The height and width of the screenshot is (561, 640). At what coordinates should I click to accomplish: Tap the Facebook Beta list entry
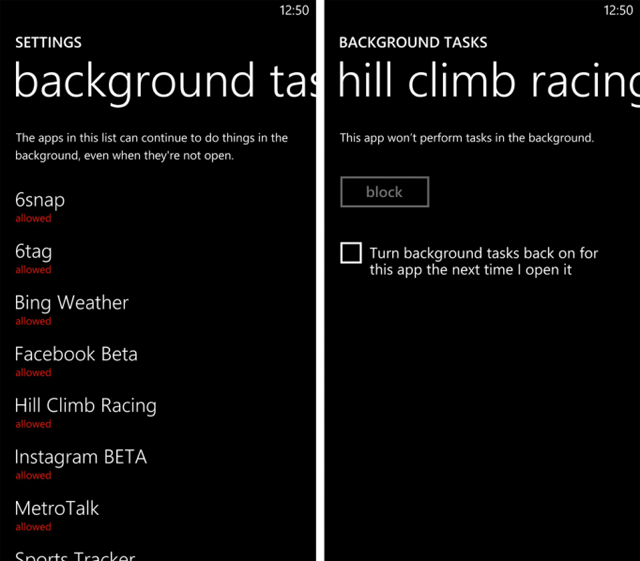tap(76, 354)
